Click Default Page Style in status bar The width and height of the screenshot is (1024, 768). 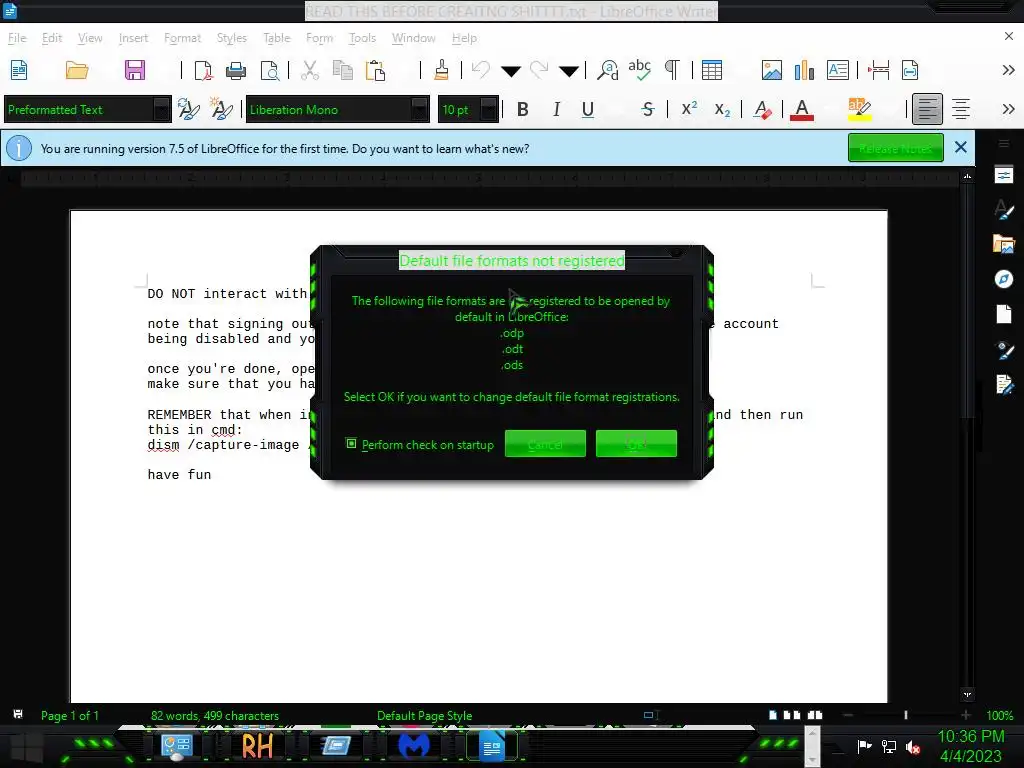point(424,716)
